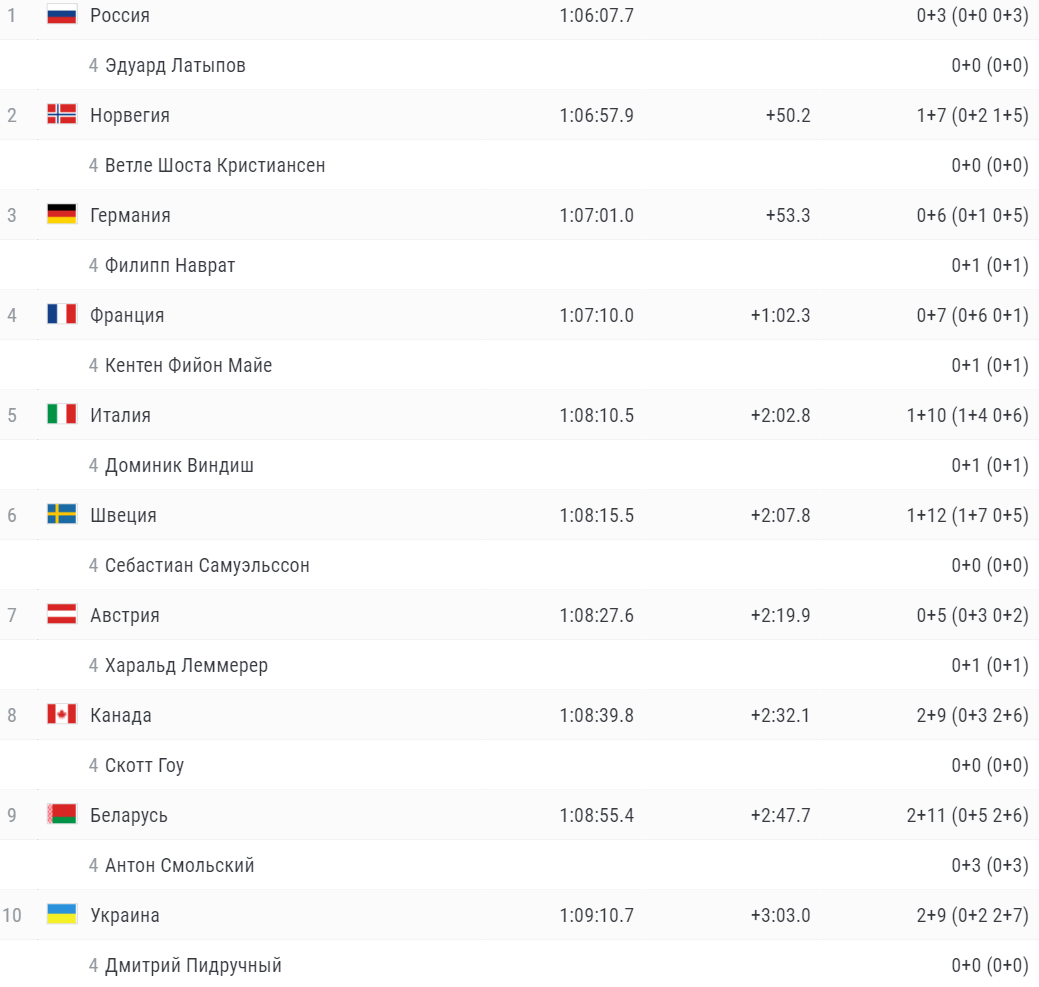Click the Italian flag icon
This screenshot has width=1039, height=987.
(61, 415)
